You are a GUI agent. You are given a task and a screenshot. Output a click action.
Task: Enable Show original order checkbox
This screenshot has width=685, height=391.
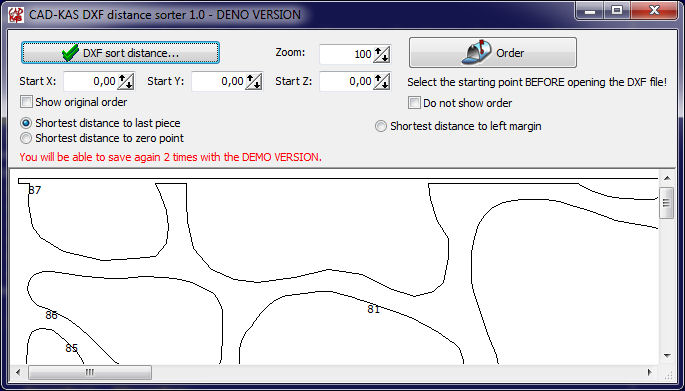26,102
